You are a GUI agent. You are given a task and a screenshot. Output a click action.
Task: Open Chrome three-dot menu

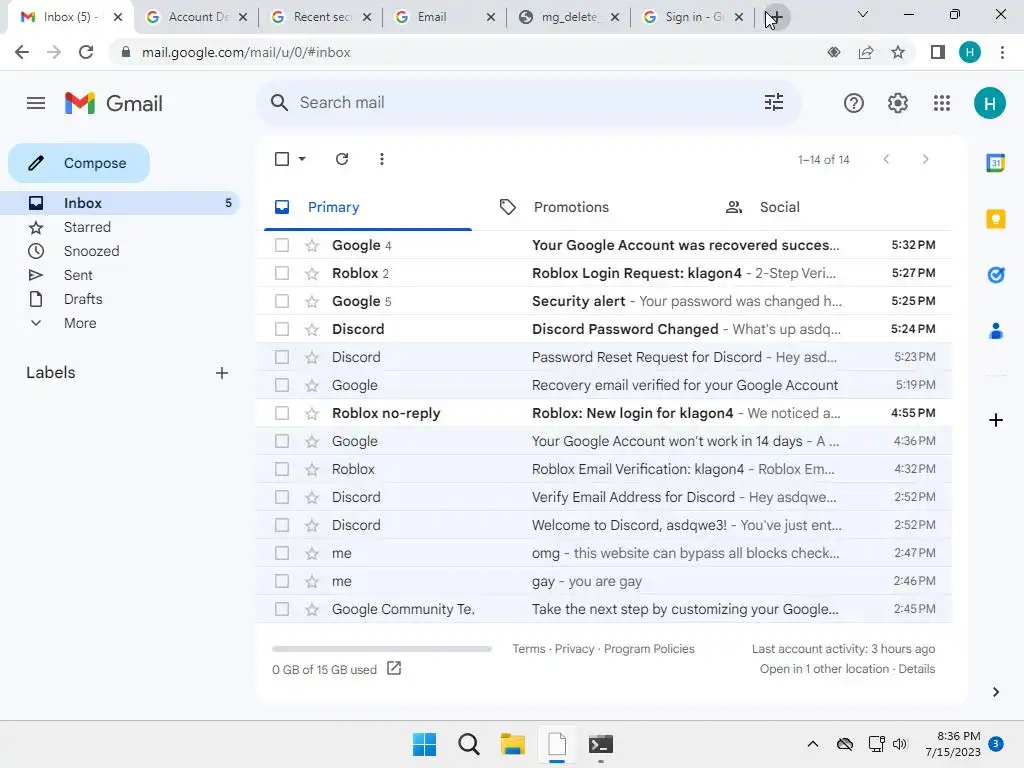point(1002,52)
